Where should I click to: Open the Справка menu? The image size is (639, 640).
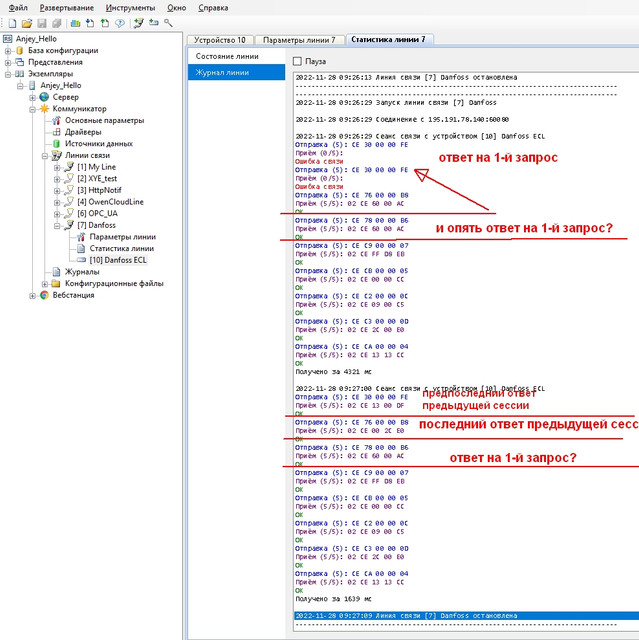(x=213, y=8)
